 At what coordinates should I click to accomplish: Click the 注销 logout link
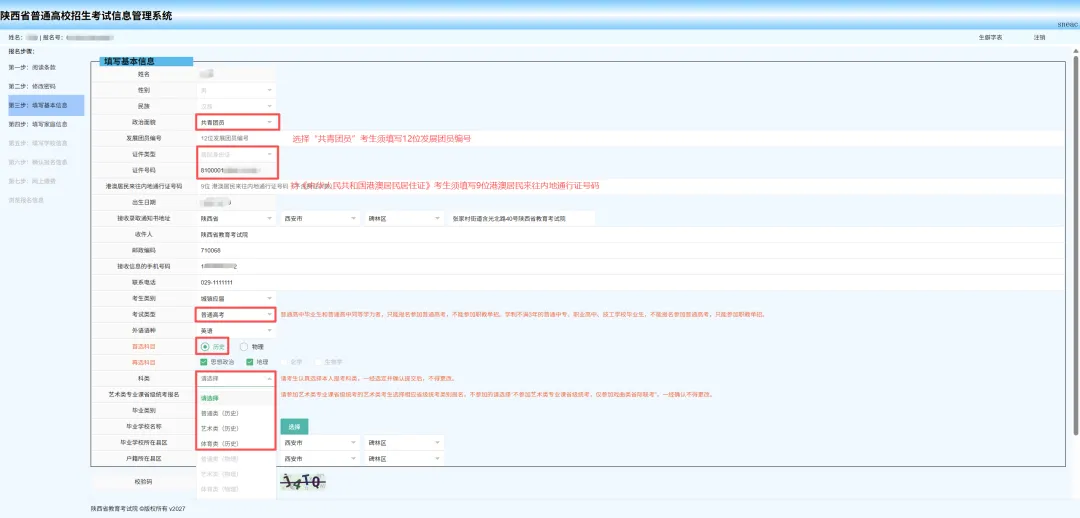(1039, 37)
